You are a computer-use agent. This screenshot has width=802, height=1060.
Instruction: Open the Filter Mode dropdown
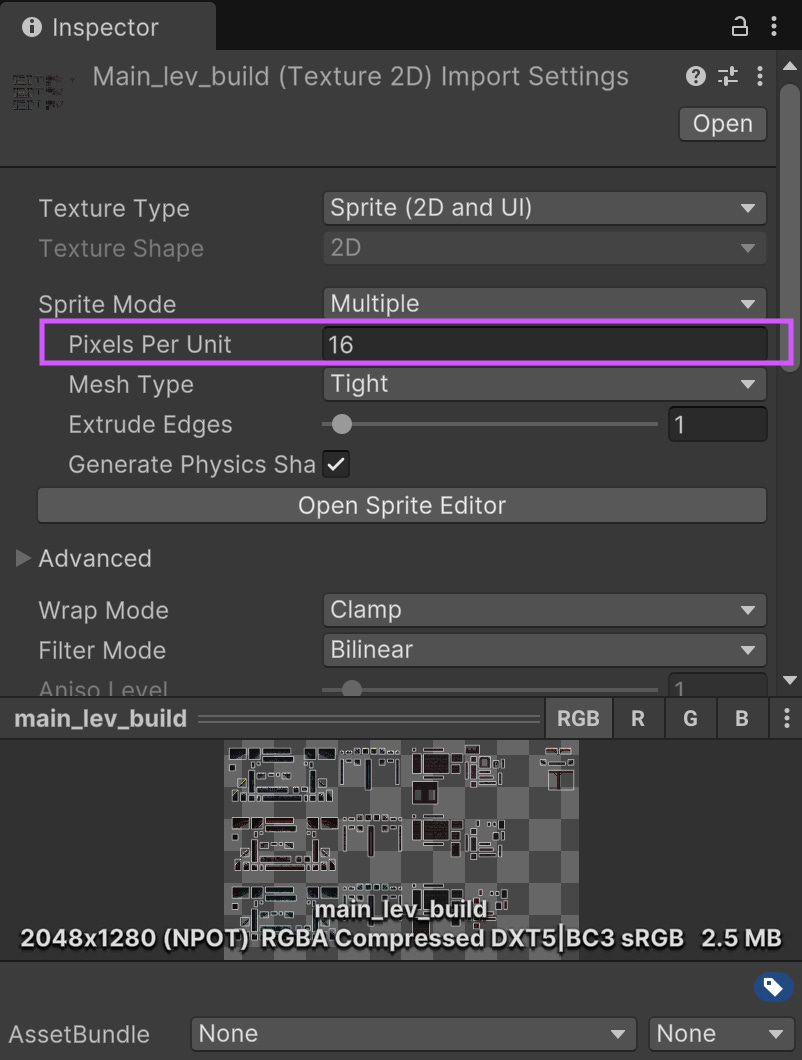pyautogui.click(x=544, y=650)
